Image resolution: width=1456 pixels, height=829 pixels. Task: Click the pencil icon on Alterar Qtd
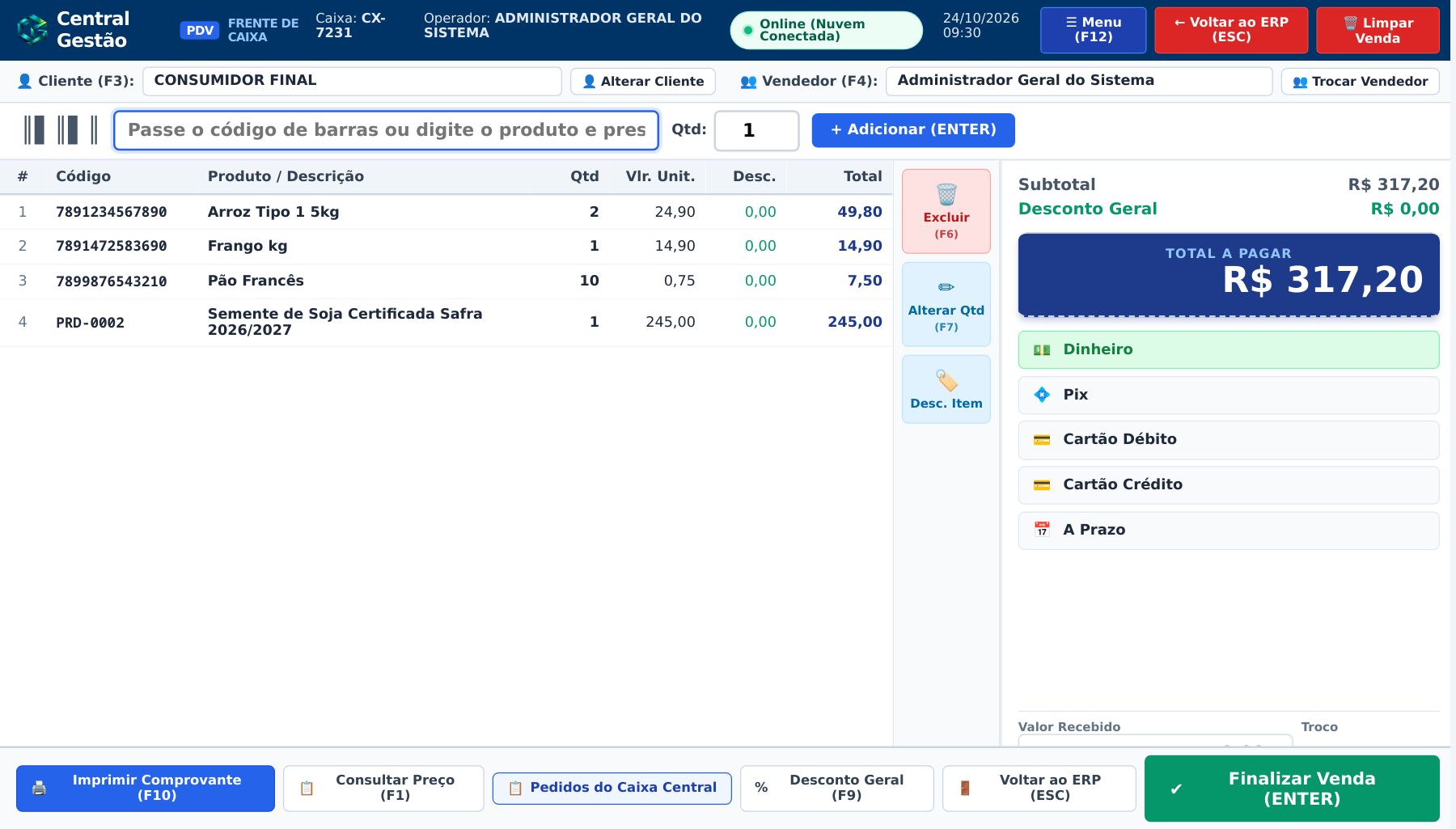pos(946,287)
